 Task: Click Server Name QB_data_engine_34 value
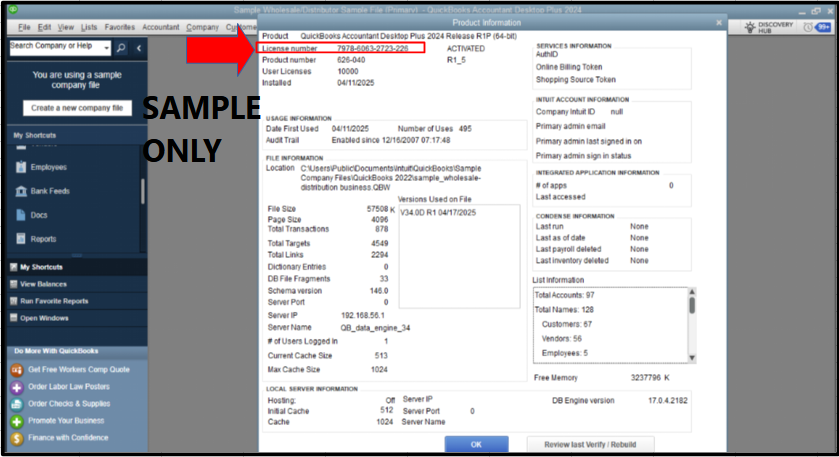pos(375,328)
